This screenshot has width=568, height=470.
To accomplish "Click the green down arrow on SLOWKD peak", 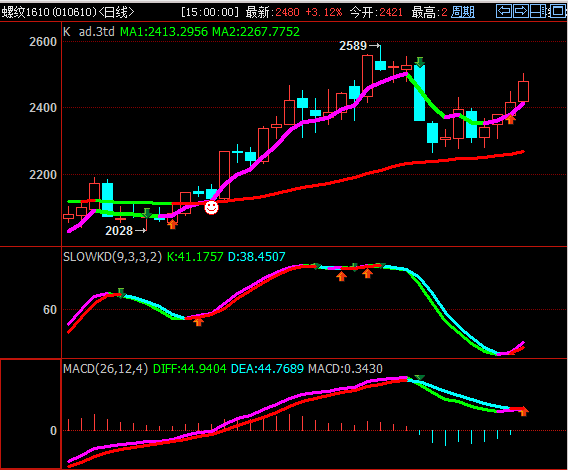I will coord(121,292).
